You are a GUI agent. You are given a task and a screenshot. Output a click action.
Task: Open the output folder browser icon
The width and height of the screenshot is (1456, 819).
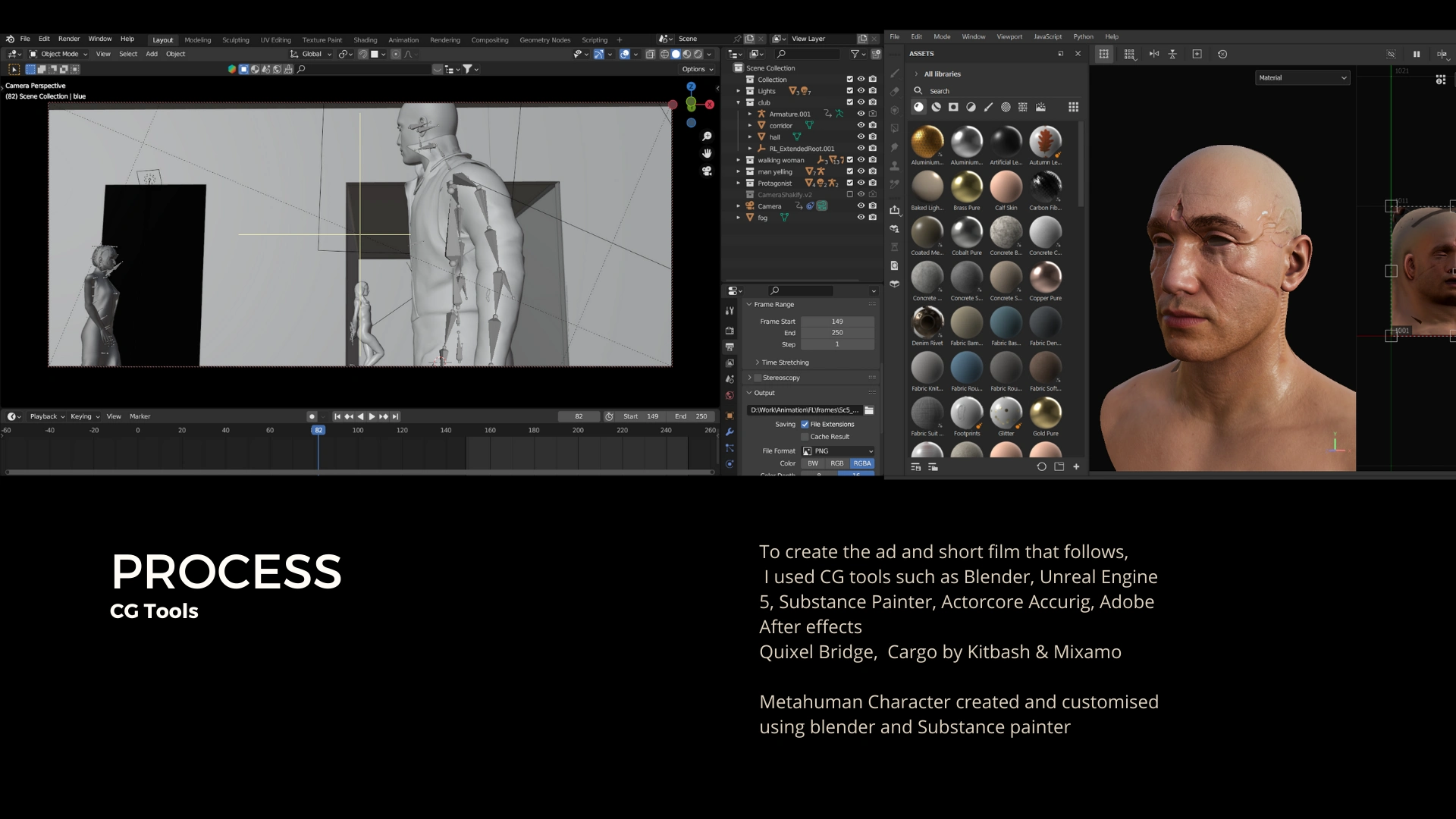coord(869,410)
